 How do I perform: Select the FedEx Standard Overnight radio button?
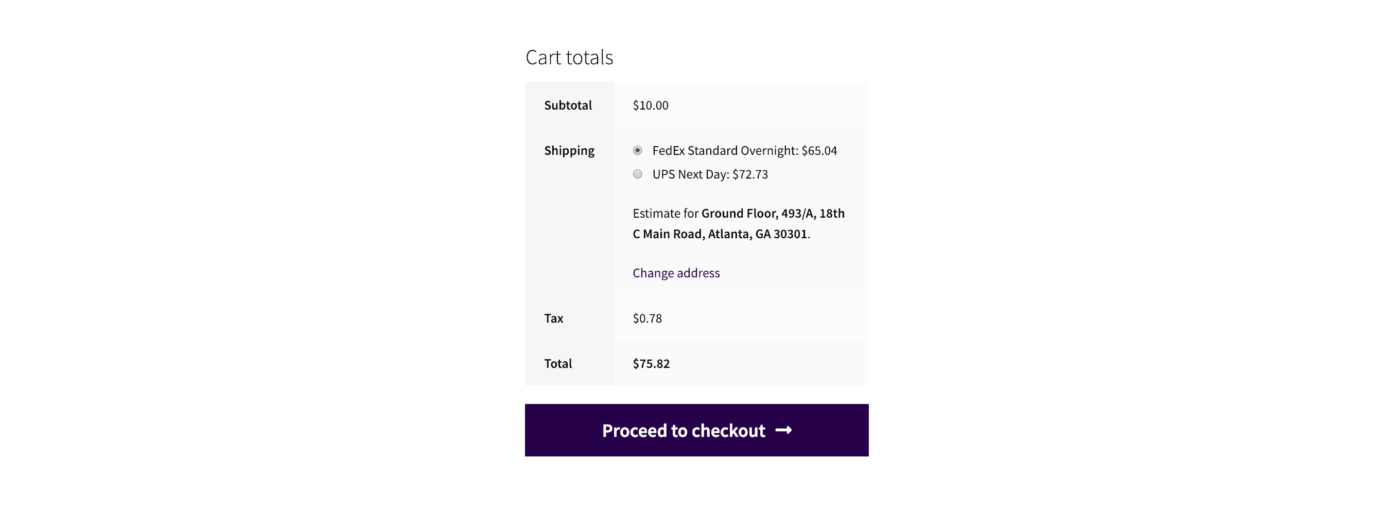(x=638, y=151)
